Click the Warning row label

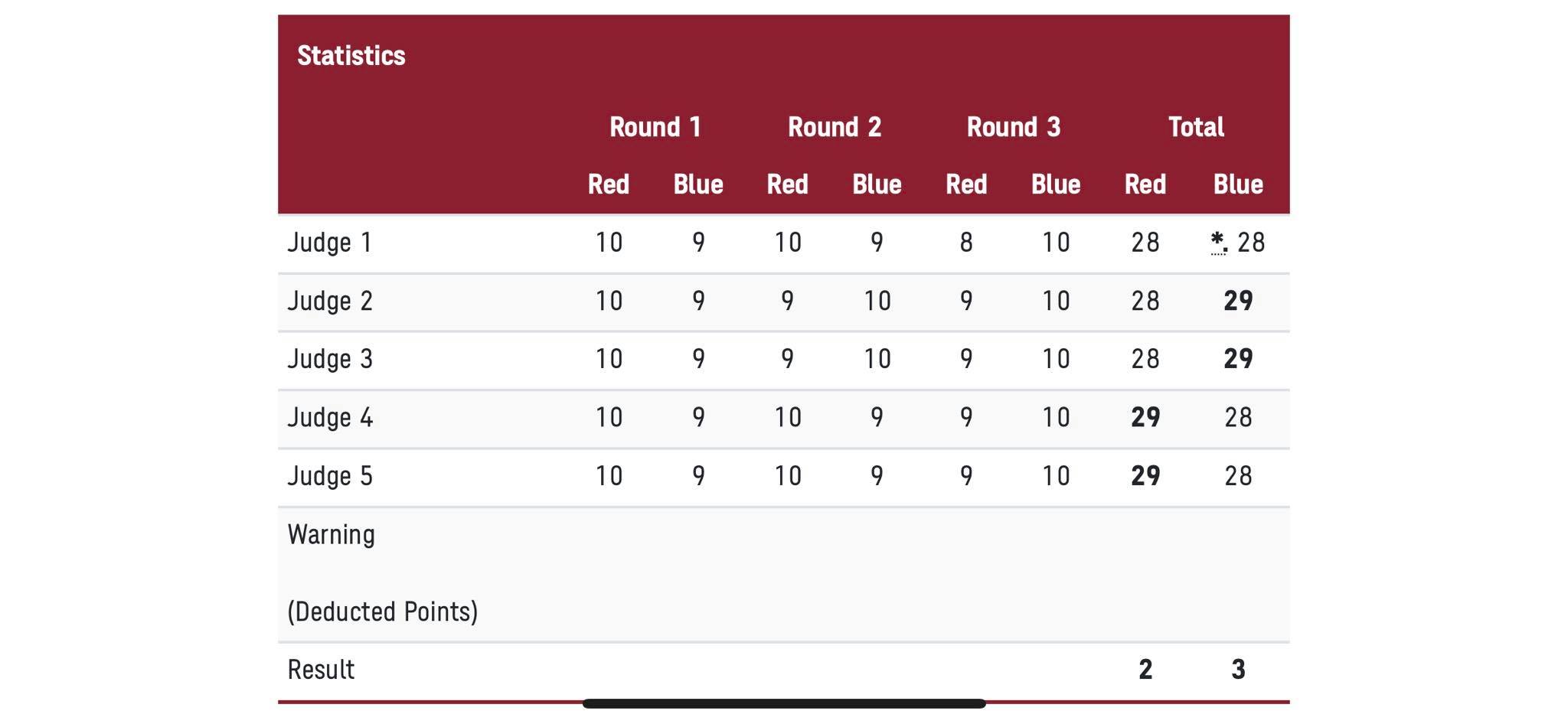(x=331, y=534)
